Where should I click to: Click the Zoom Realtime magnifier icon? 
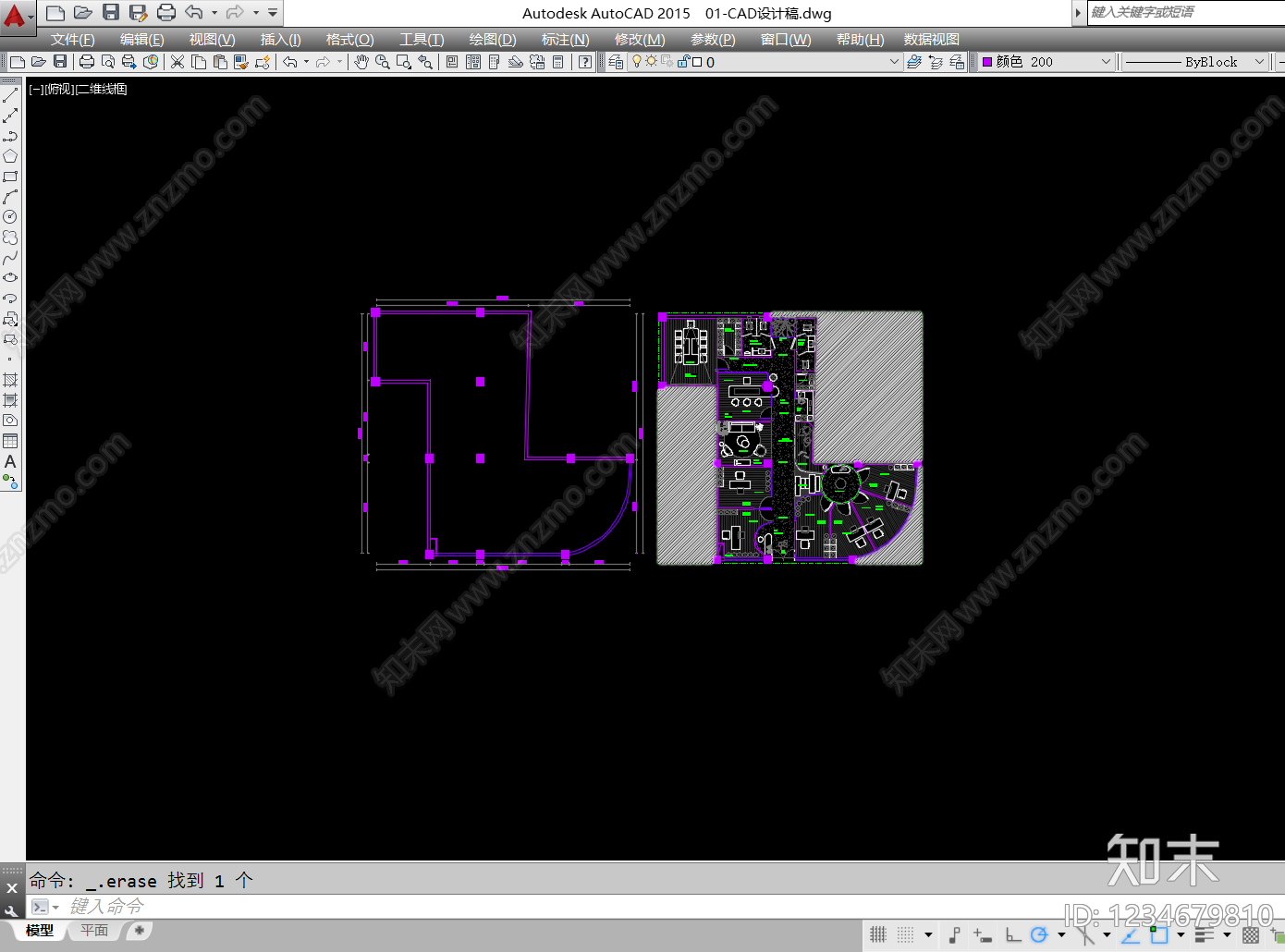coord(383,62)
